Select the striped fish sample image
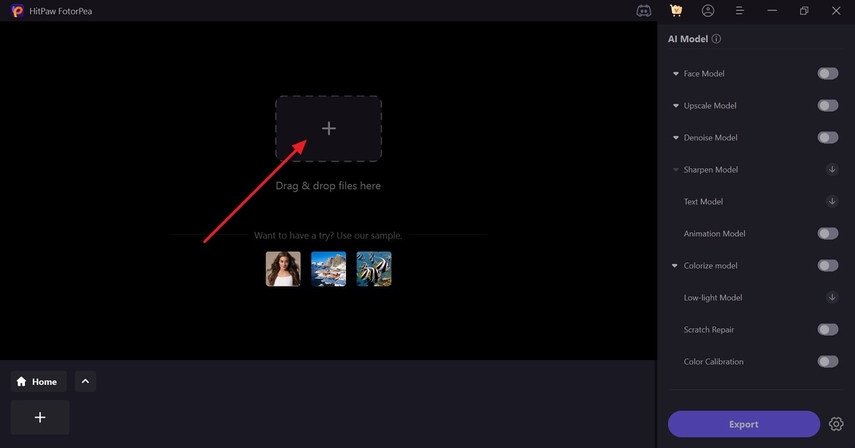This screenshot has width=855, height=448. [374, 269]
